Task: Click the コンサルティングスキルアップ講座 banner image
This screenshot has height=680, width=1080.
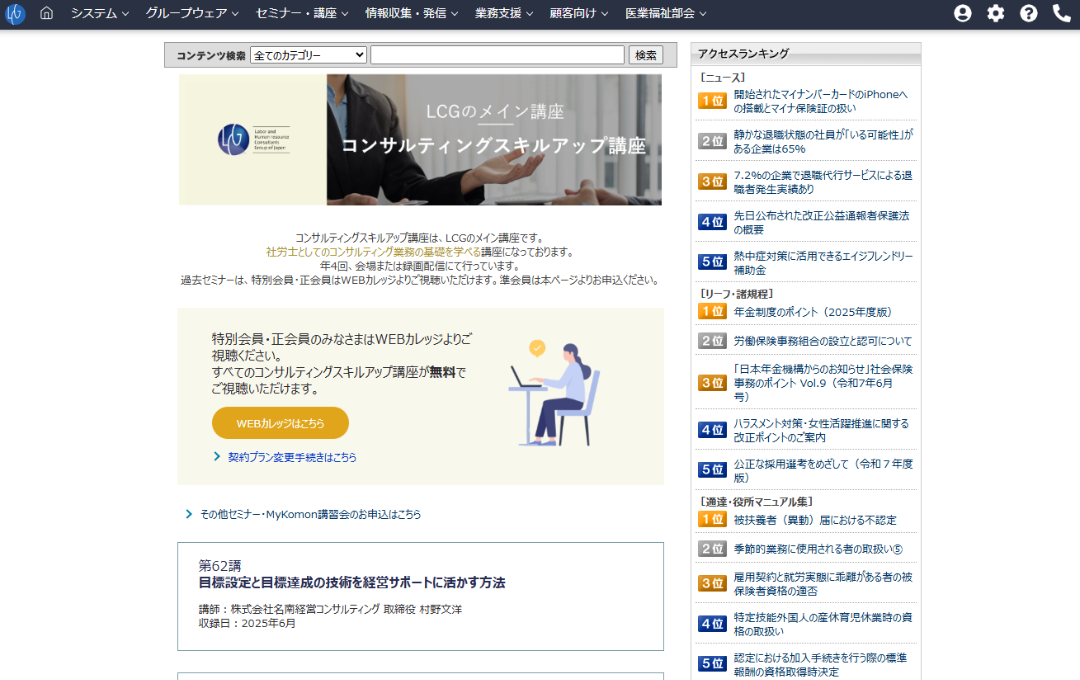Action: (x=420, y=140)
